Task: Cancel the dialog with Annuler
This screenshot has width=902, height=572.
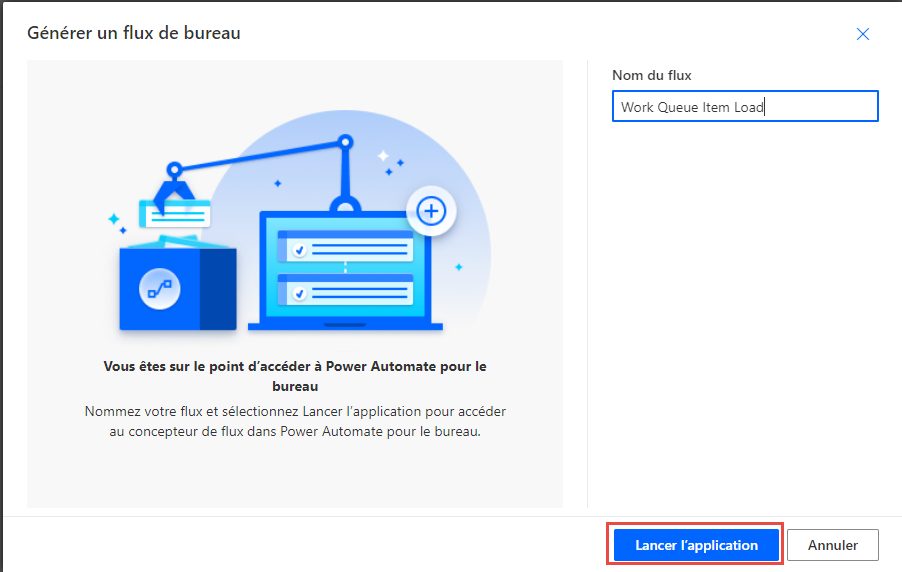Action: click(832, 545)
